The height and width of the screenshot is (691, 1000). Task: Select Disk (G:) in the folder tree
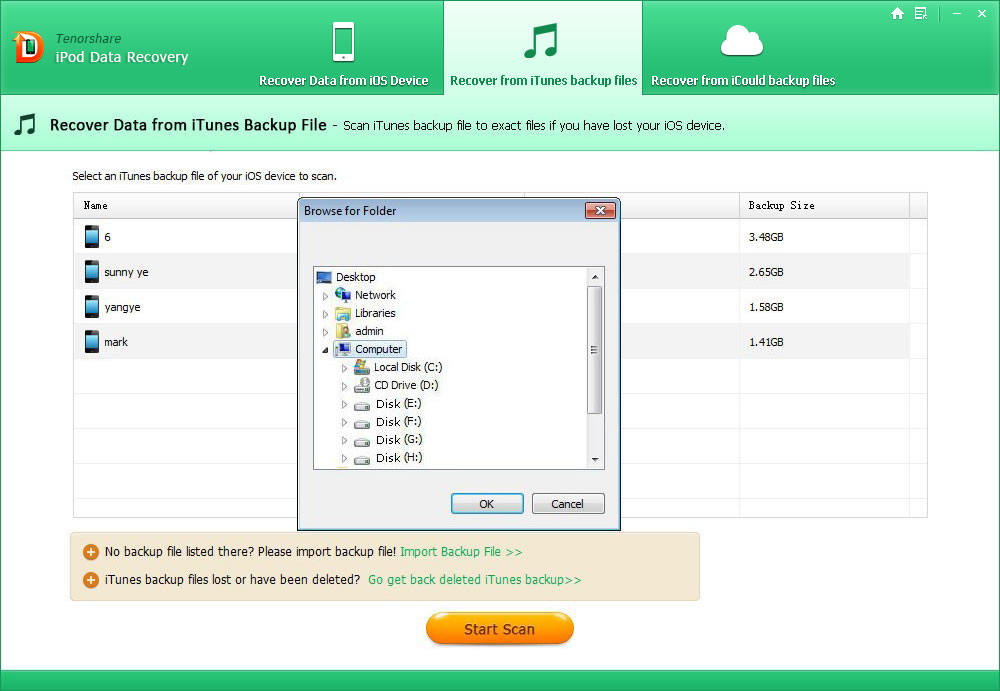tap(398, 440)
